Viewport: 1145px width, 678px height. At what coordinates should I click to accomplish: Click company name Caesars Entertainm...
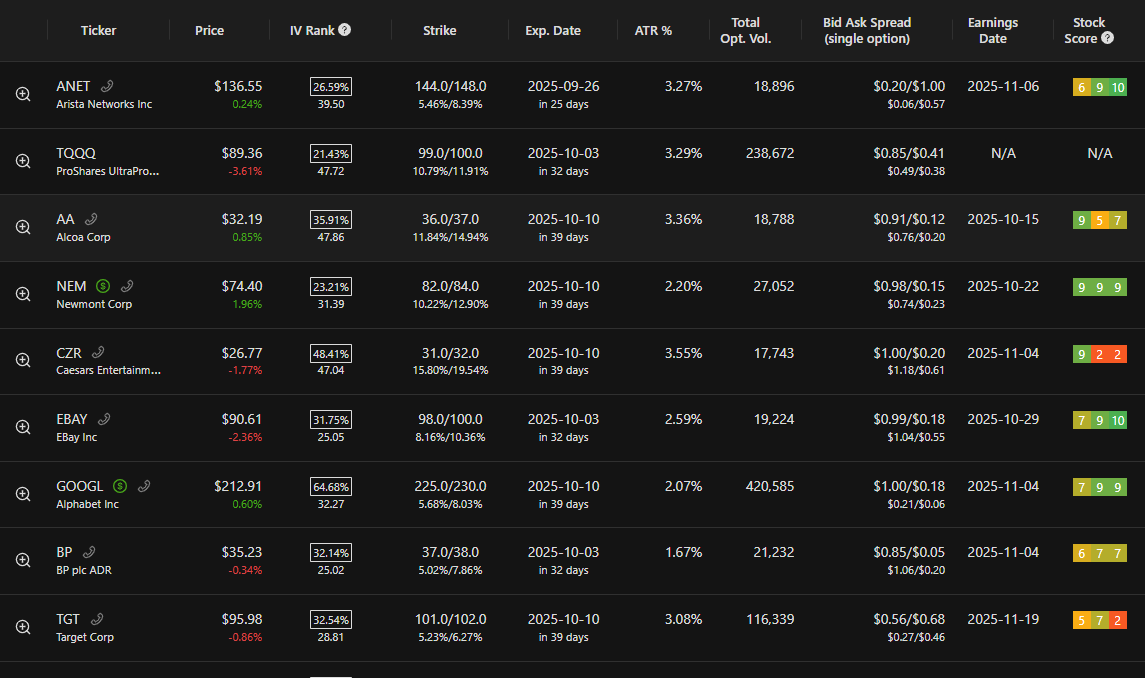[x=109, y=370]
